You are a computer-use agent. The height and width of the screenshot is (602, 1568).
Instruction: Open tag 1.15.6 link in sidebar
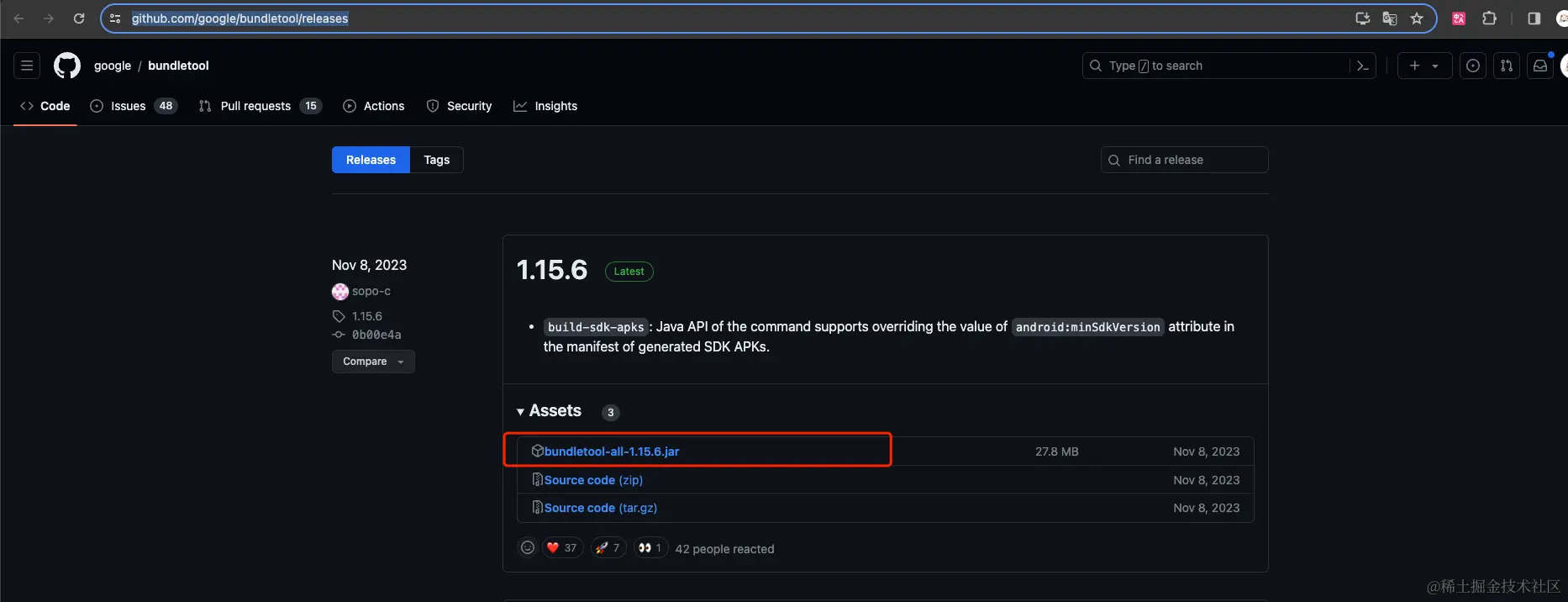point(367,316)
